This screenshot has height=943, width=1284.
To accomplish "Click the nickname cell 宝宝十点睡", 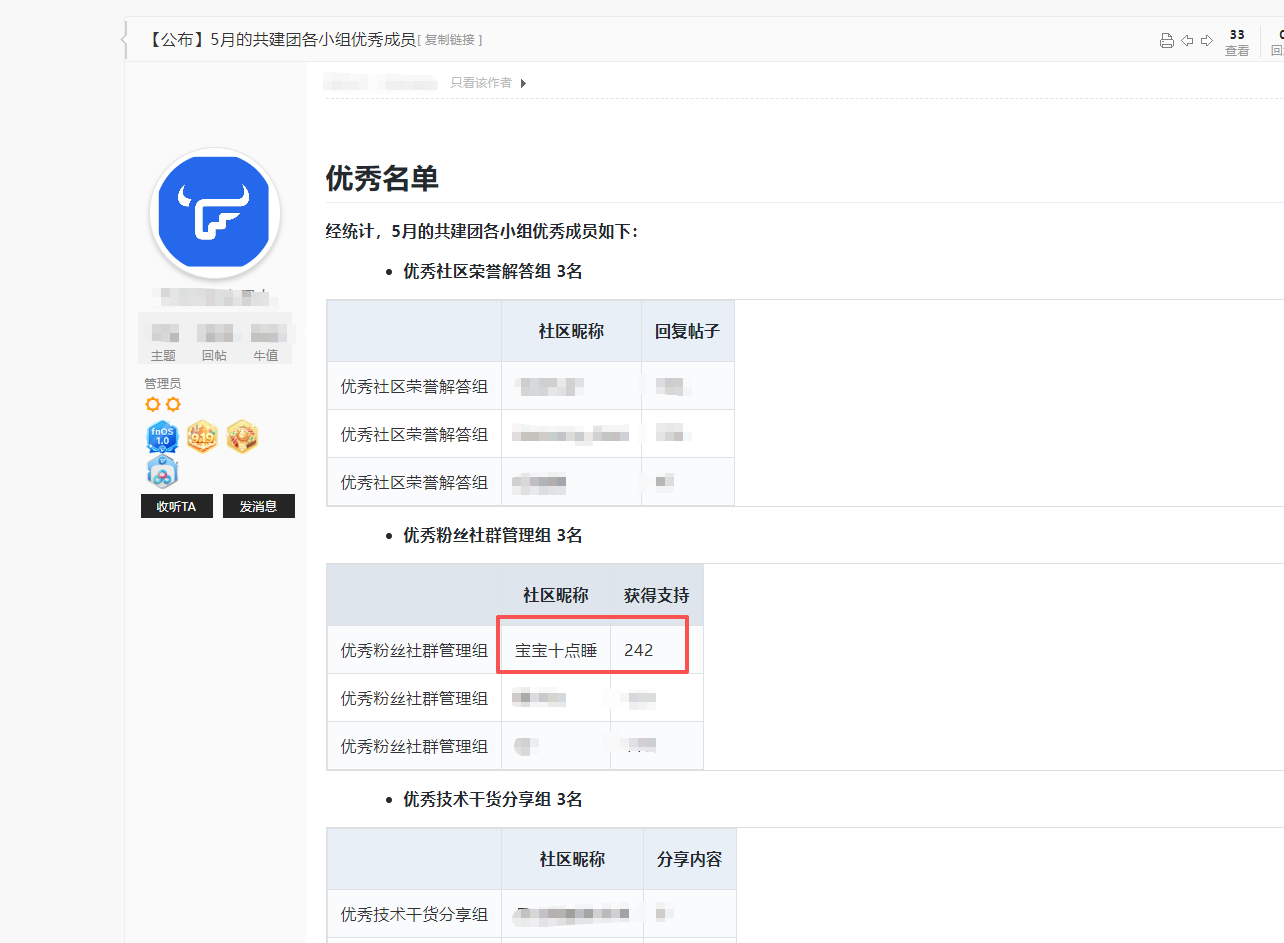I will coord(556,650).
